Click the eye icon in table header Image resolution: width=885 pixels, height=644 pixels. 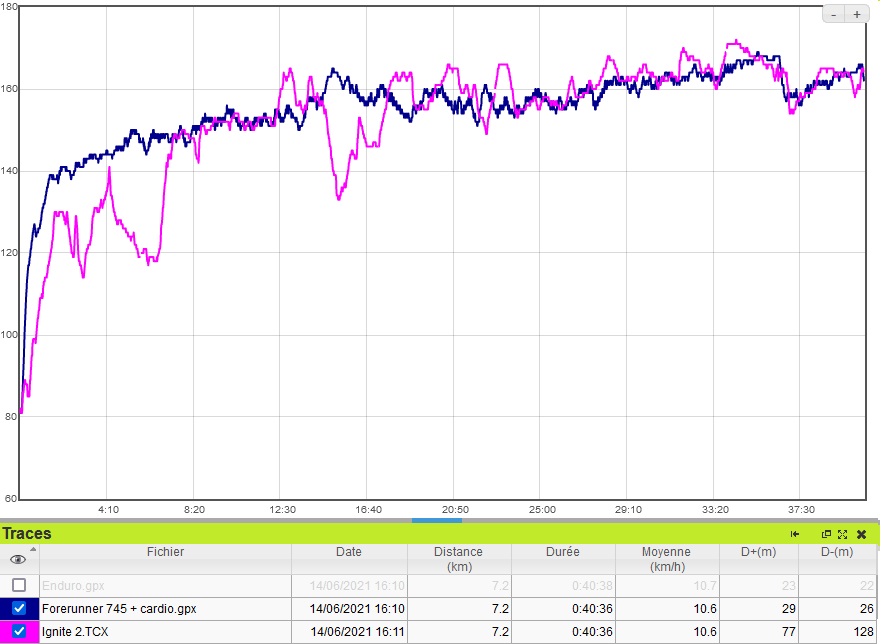point(18,559)
